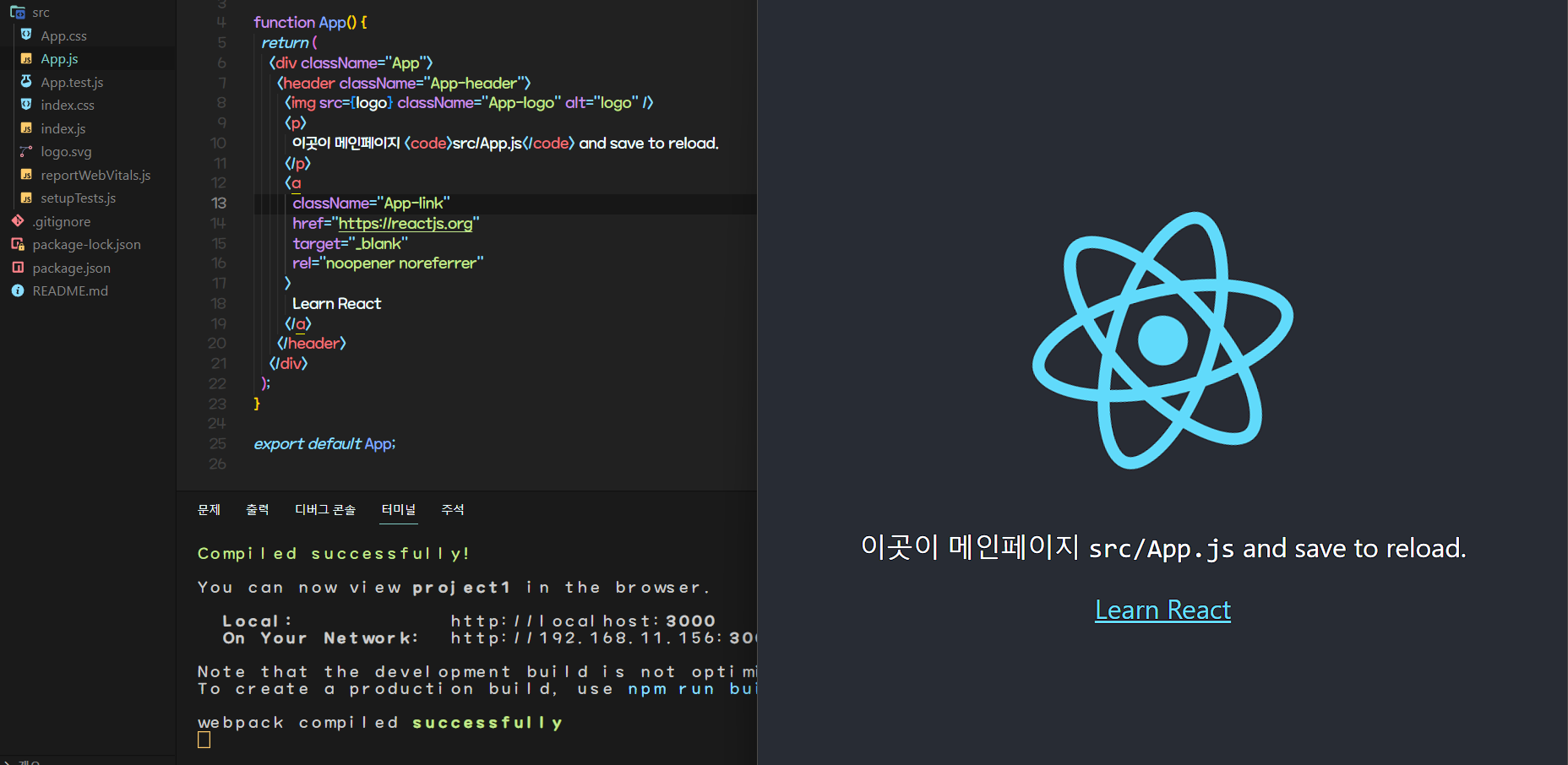
Task: Click the terminal cursor prompt box
Action: coord(204,740)
